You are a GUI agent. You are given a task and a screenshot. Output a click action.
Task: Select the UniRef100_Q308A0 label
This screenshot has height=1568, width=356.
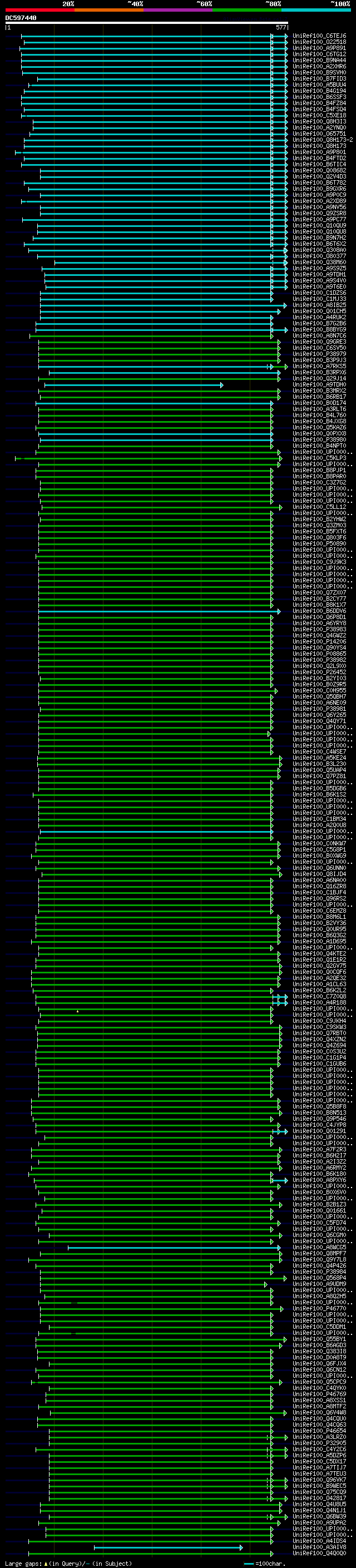(319, 250)
